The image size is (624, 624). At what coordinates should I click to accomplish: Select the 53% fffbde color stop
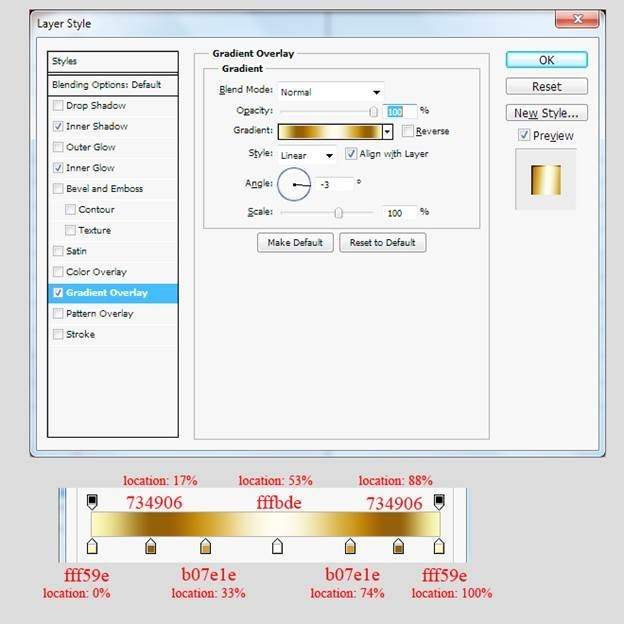(278, 546)
